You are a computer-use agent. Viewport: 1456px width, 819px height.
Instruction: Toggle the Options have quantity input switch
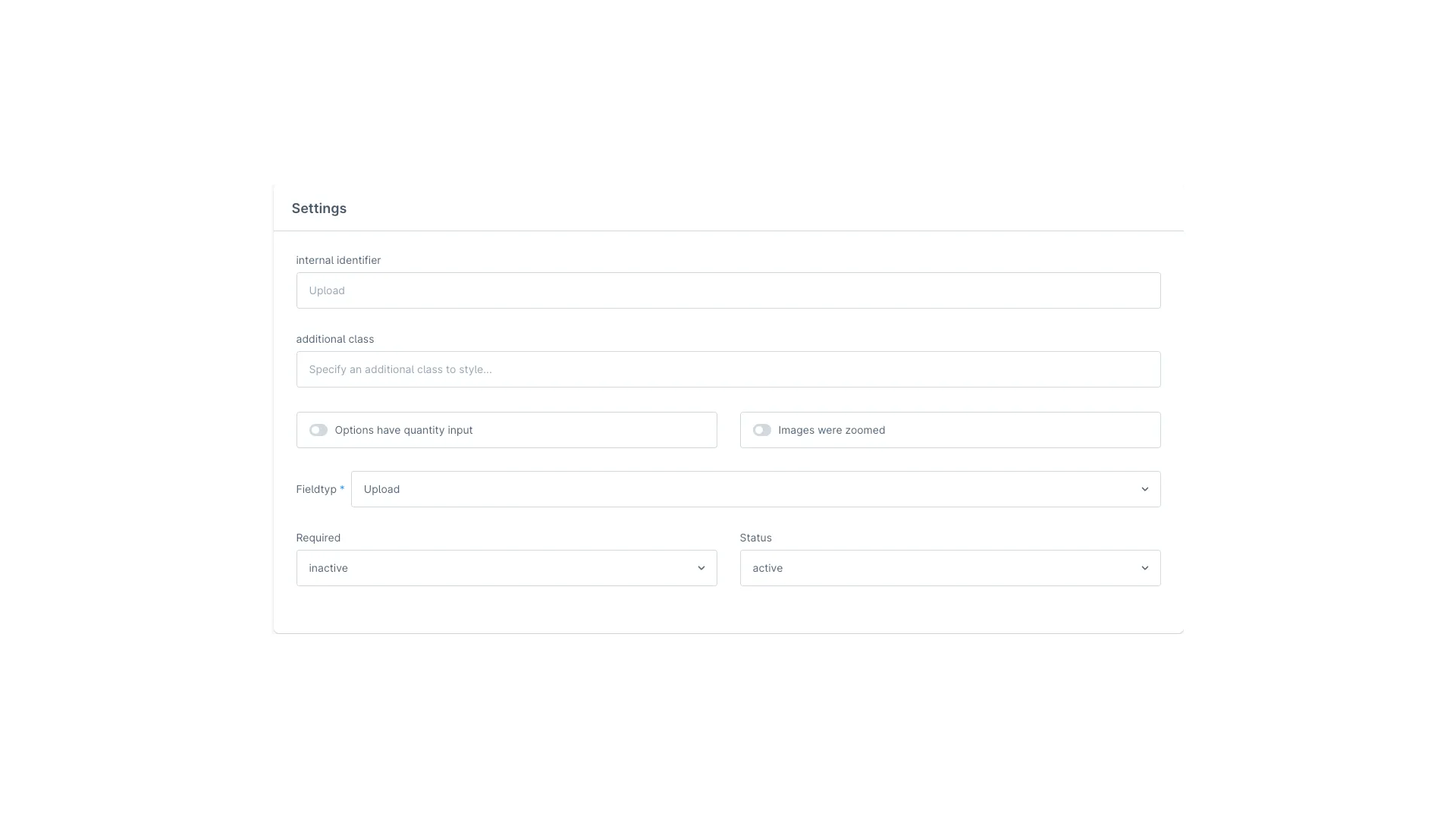tap(318, 430)
